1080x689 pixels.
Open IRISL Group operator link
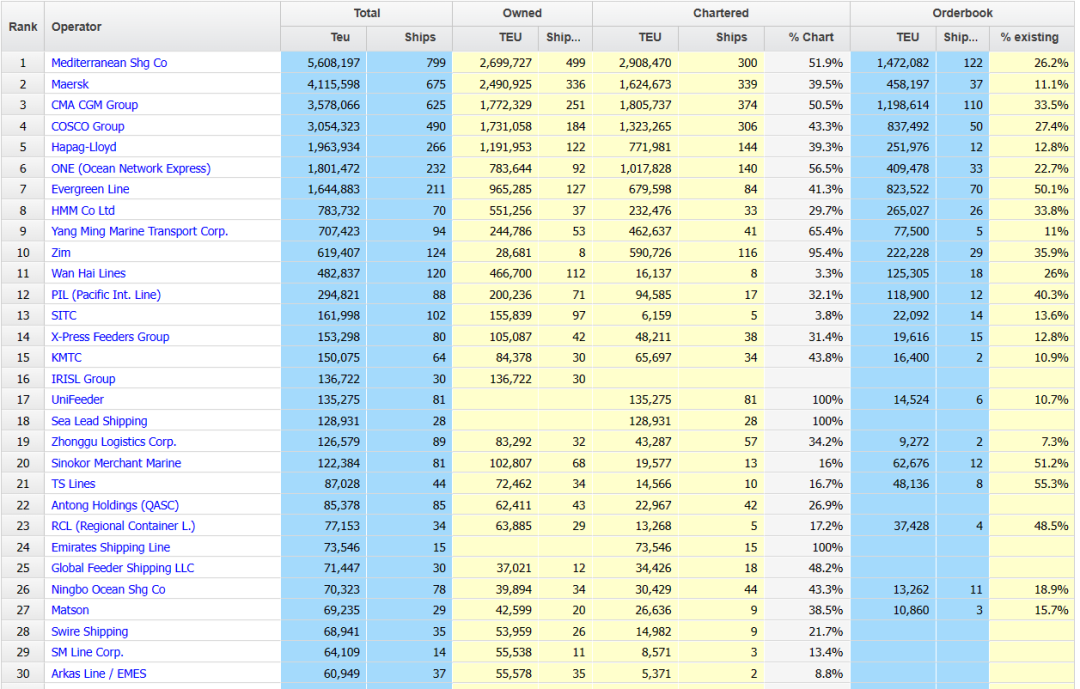pyautogui.click(x=83, y=378)
